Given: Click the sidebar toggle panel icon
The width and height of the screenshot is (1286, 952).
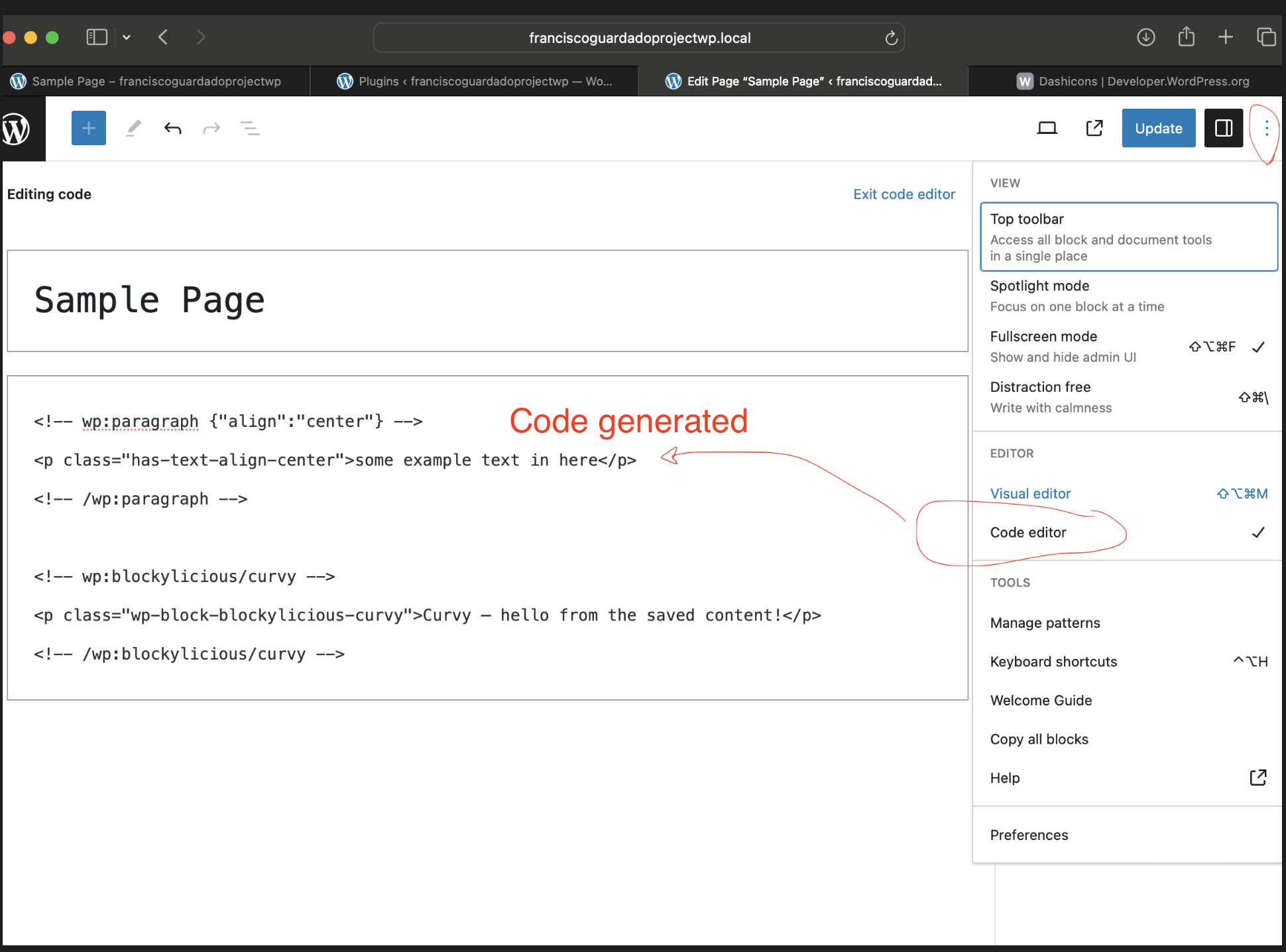Looking at the screenshot, I should click(1224, 128).
